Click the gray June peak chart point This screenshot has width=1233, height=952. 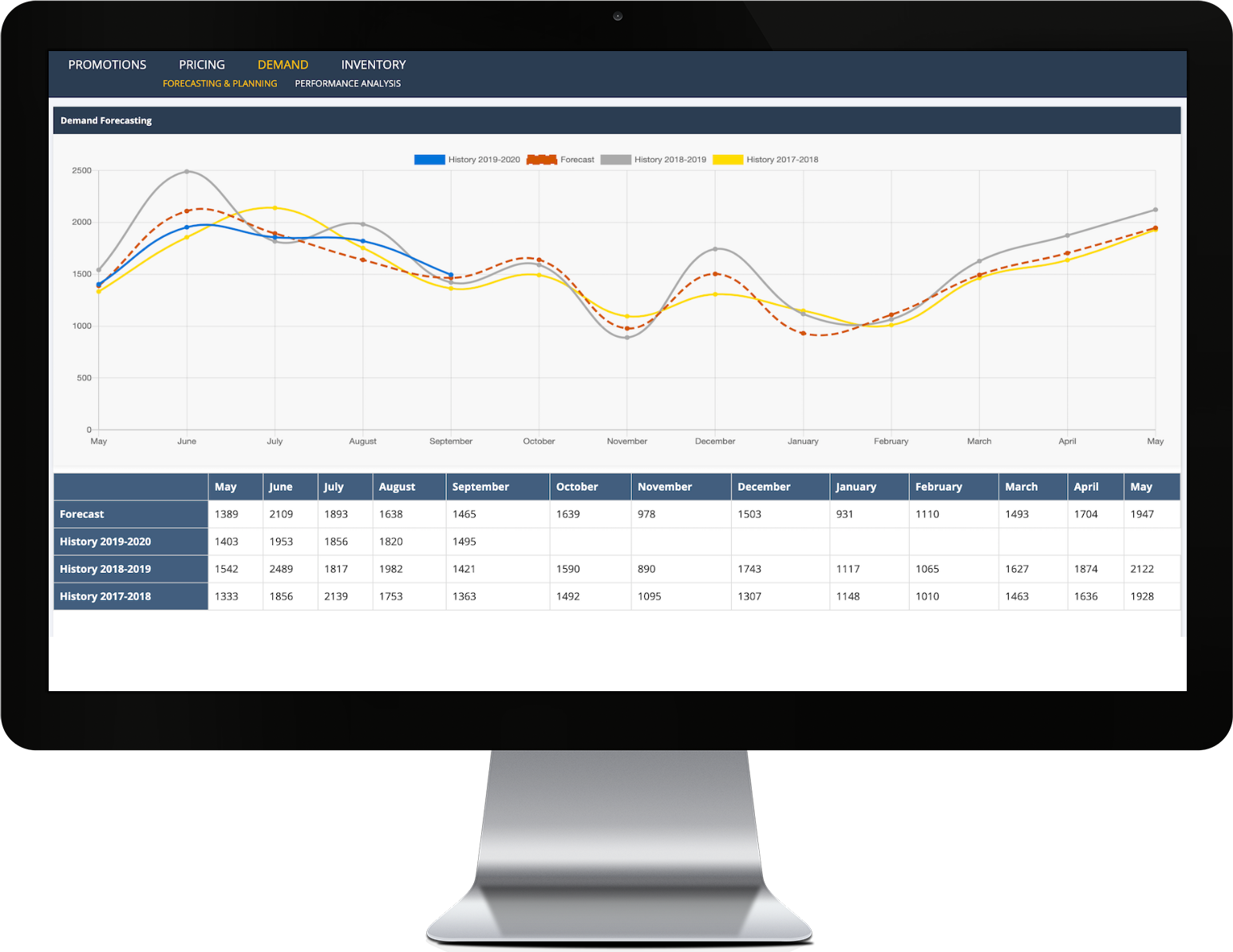187,172
